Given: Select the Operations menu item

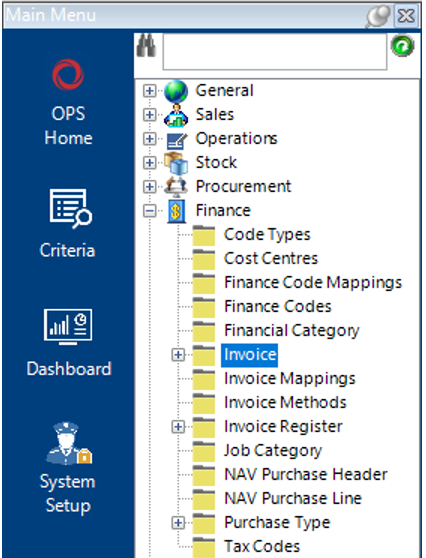Looking at the screenshot, I should point(236,138).
